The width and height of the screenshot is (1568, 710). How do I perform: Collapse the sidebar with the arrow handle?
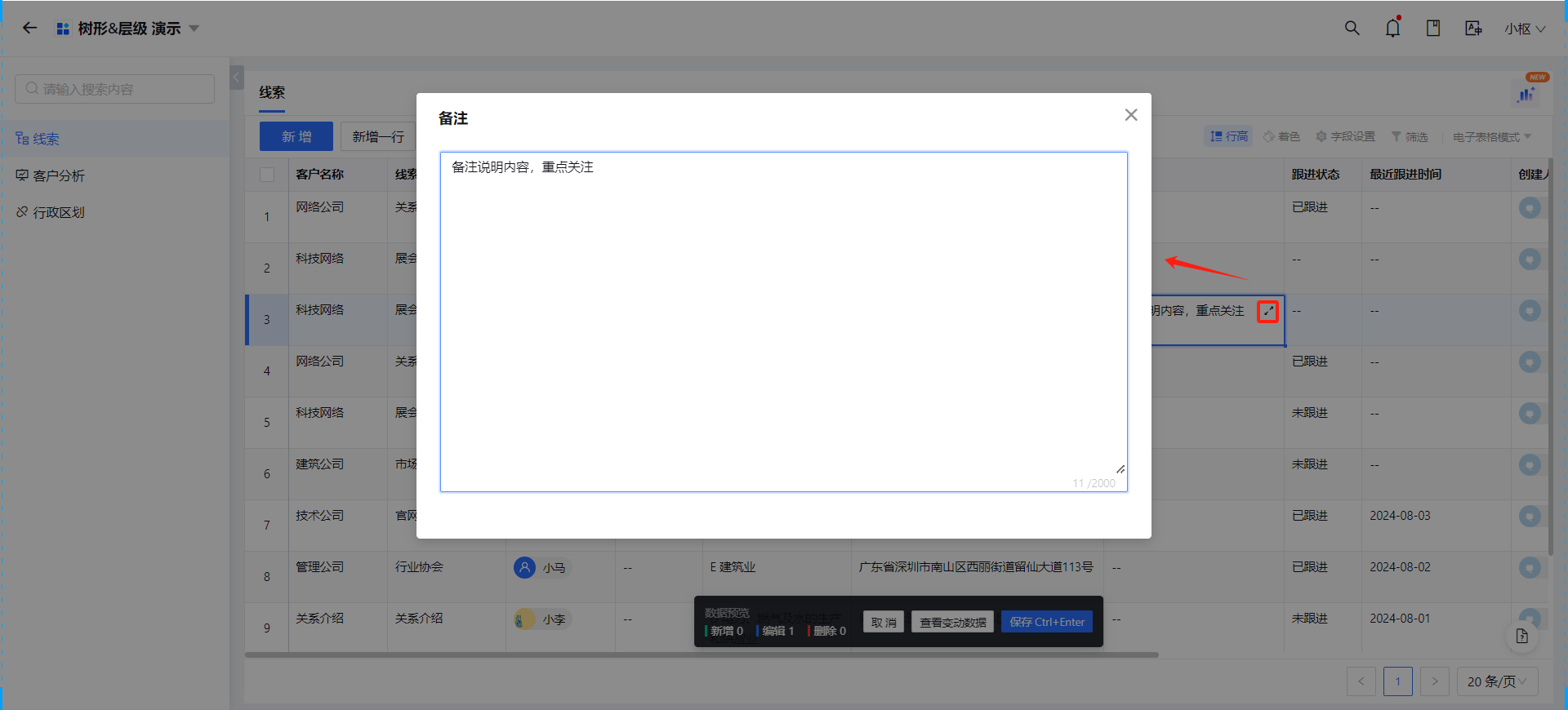click(237, 78)
